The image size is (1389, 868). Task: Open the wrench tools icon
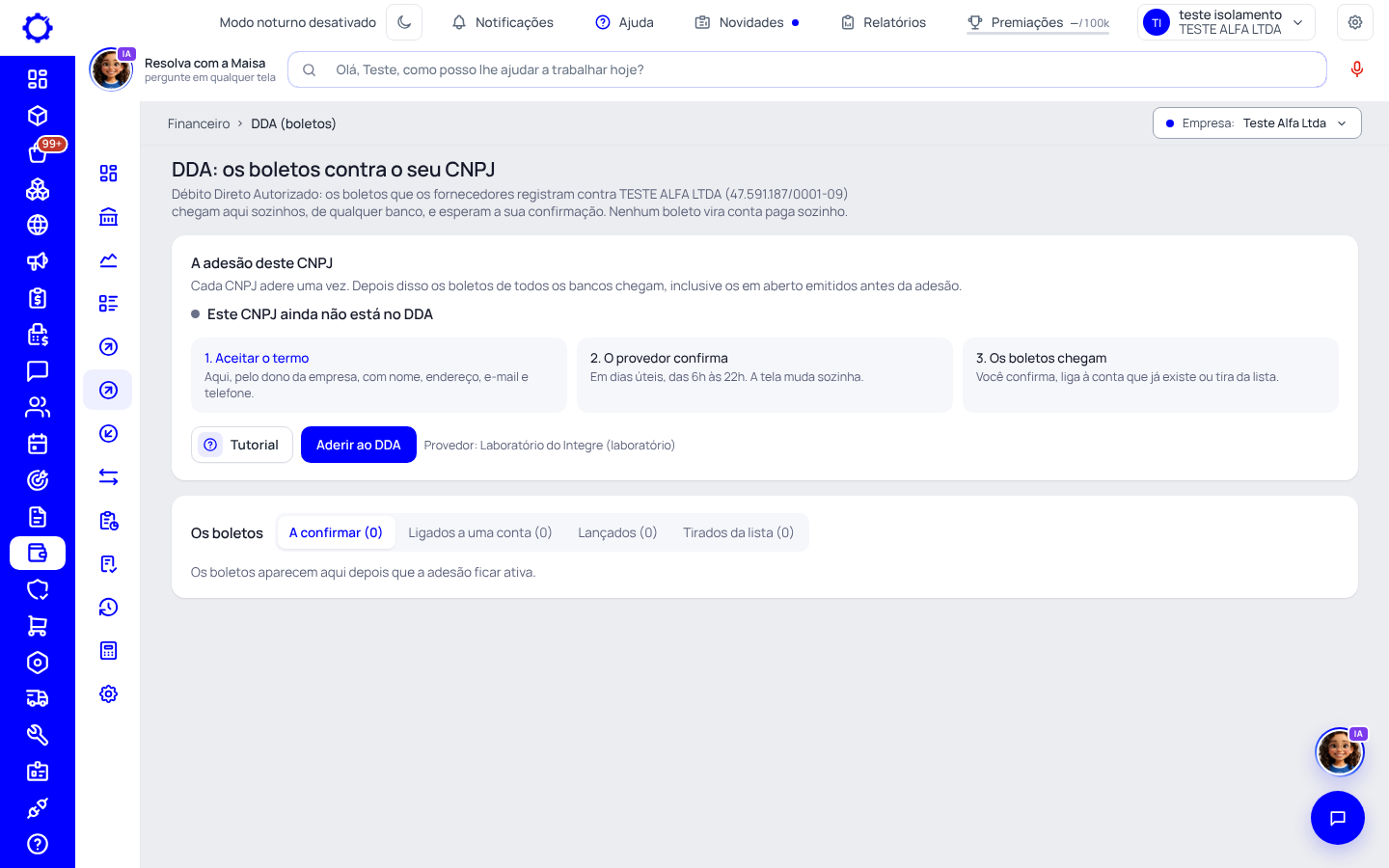[38, 735]
